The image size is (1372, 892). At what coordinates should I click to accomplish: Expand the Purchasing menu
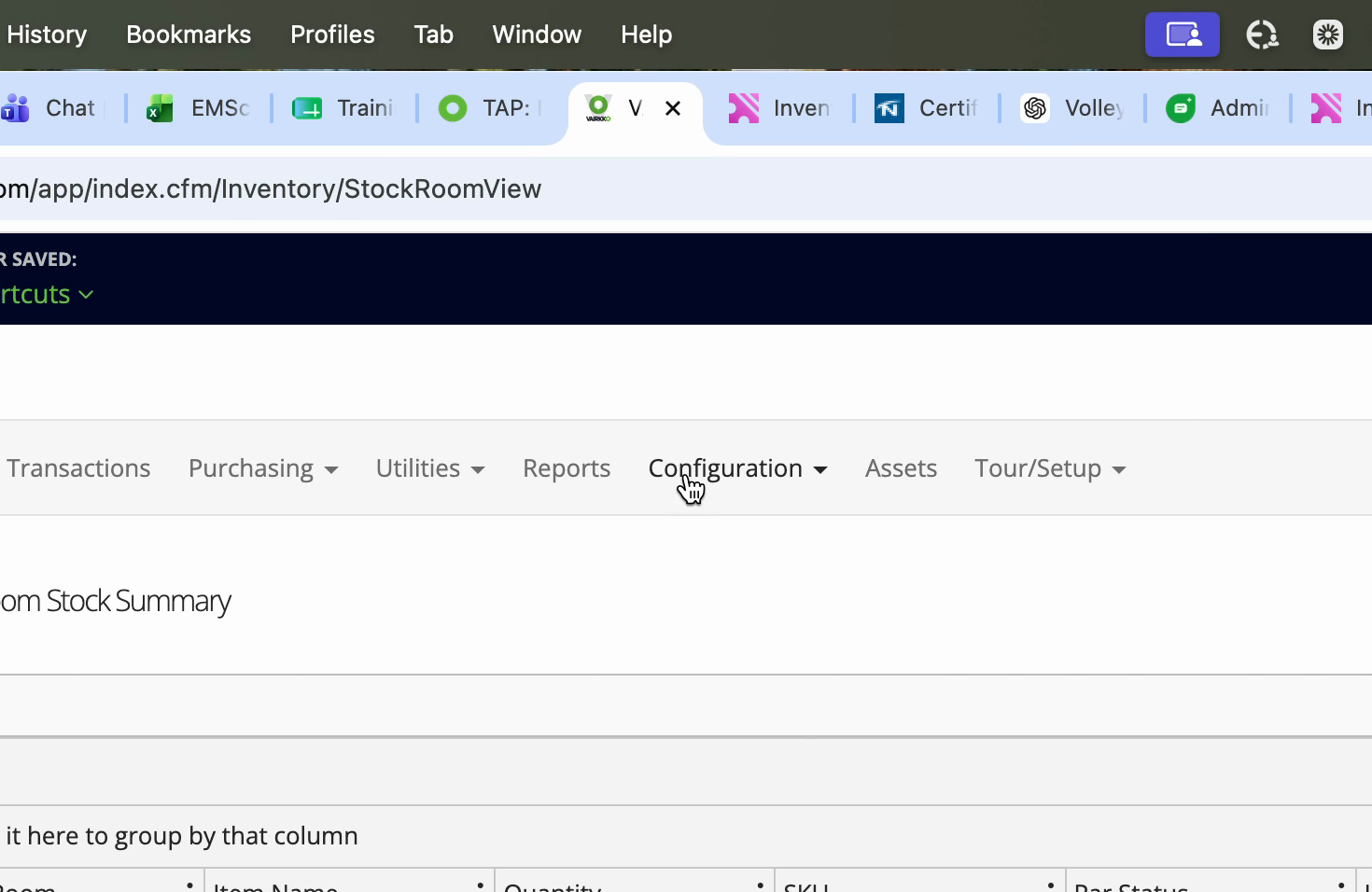[263, 468]
